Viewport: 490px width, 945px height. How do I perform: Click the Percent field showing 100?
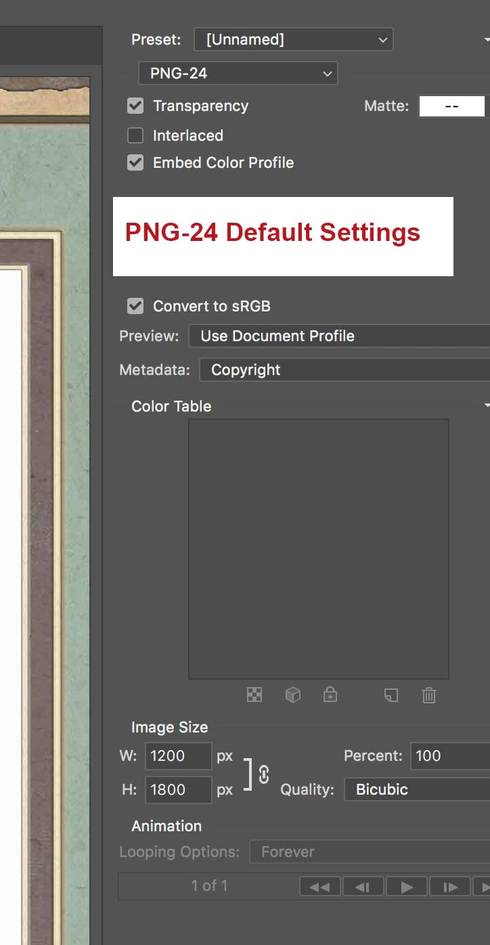click(450, 756)
